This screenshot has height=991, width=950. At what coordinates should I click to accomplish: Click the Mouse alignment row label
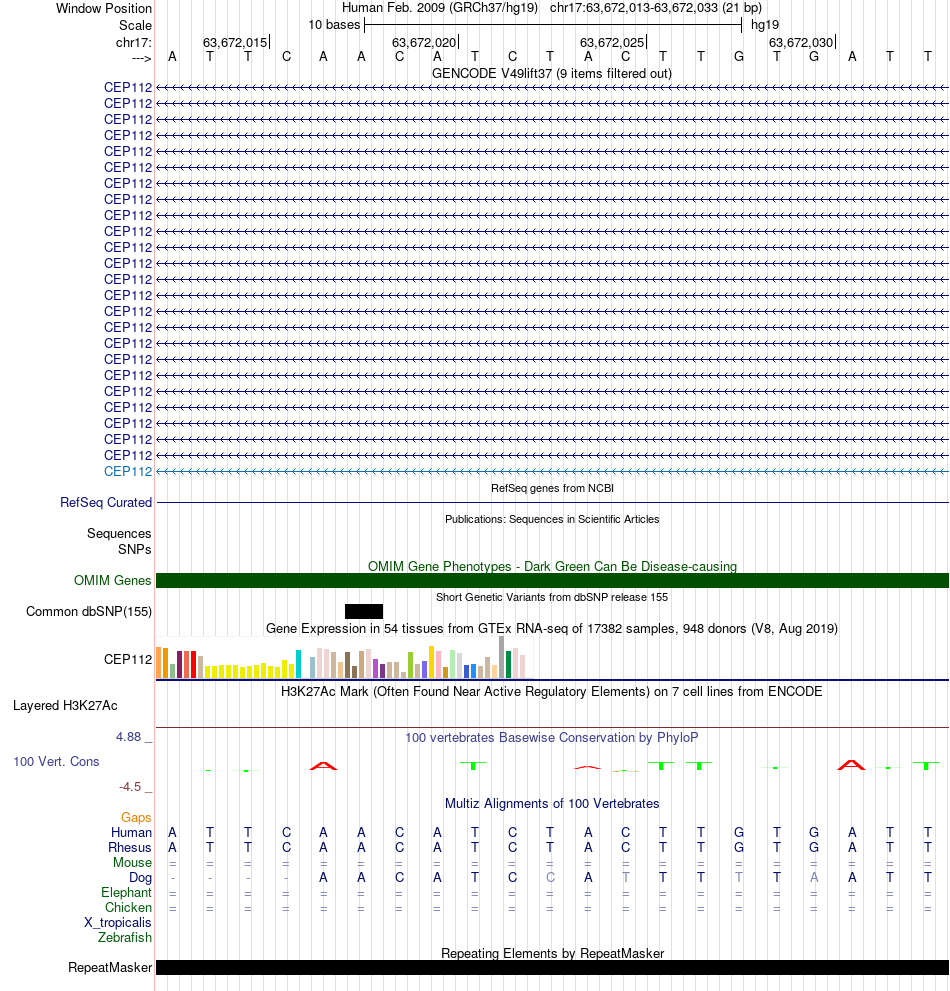coord(133,863)
